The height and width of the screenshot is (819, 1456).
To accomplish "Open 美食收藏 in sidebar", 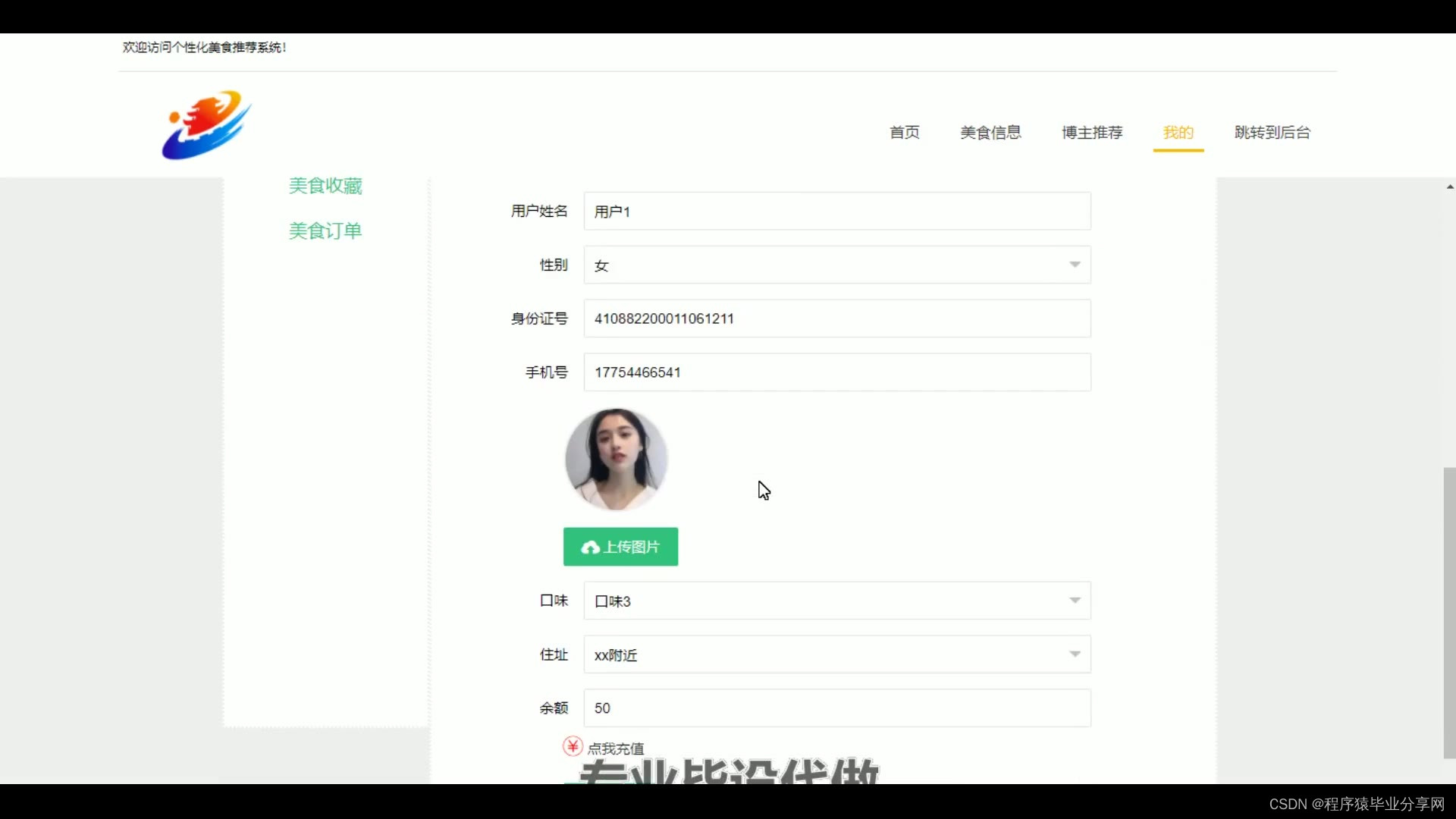I will 325,186.
